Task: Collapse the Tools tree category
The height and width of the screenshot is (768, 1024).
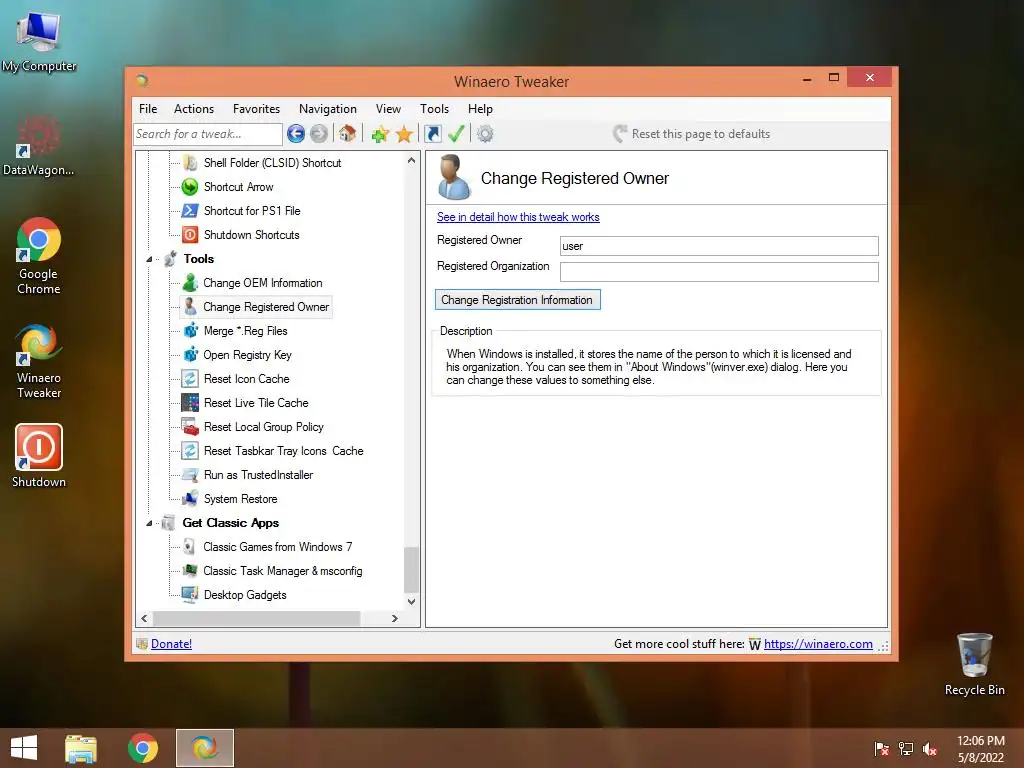Action: tap(149, 259)
